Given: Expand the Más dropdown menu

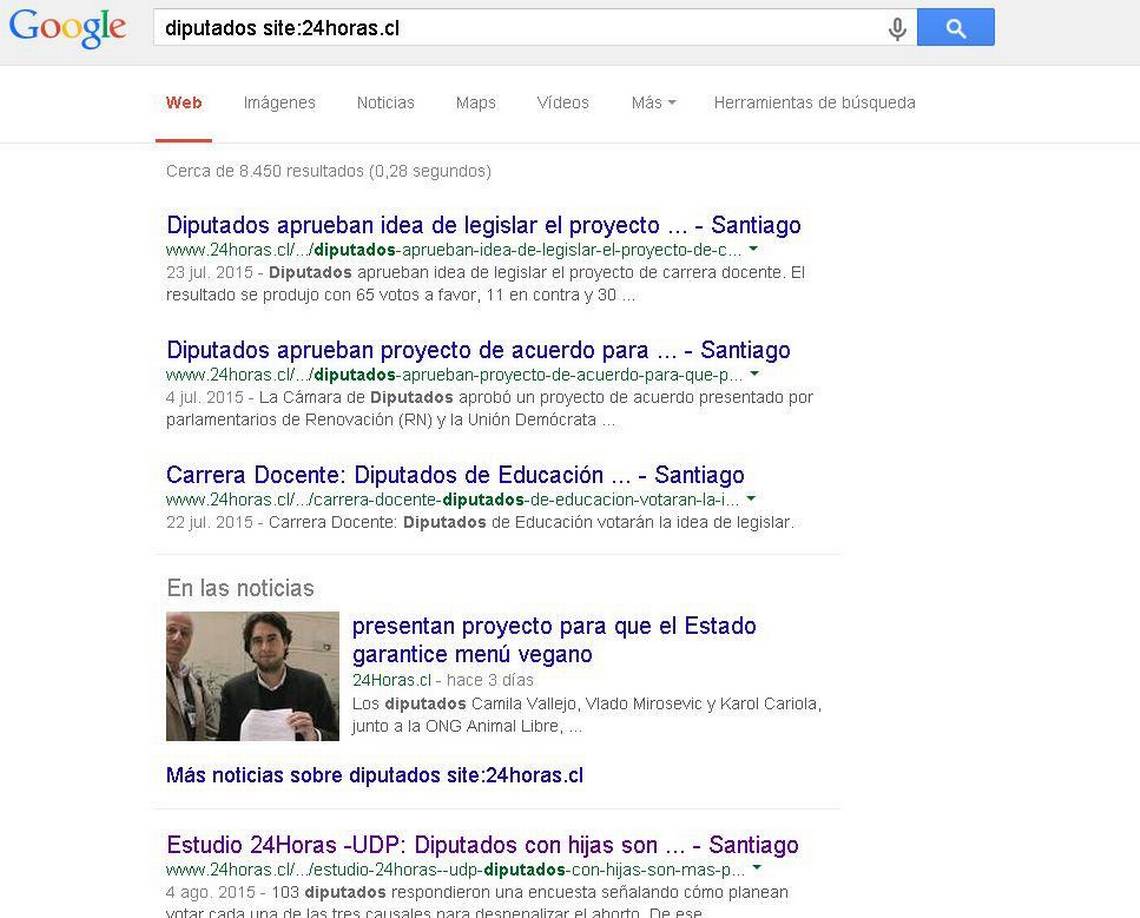Looking at the screenshot, I should coord(654,102).
